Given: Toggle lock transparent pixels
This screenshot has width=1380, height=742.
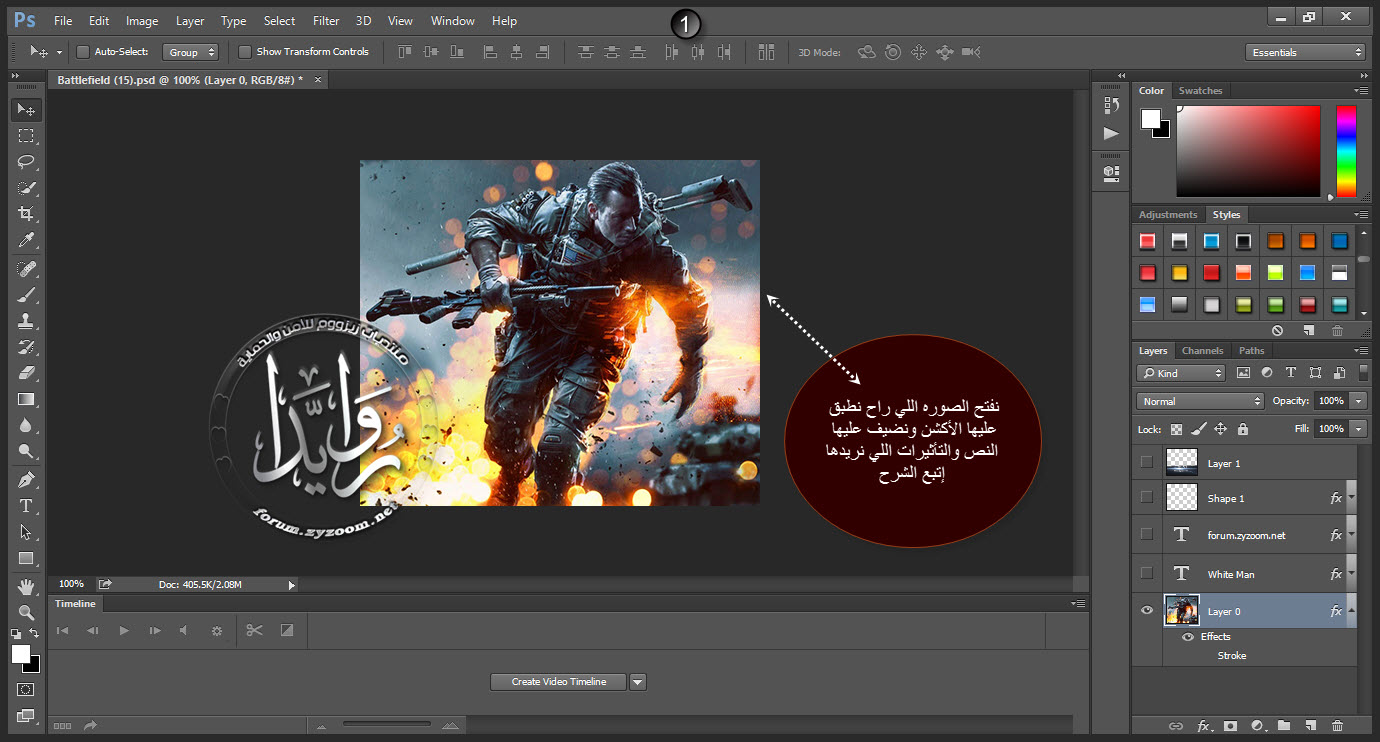Looking at the screenshot, I should (x=1176, y=428).
